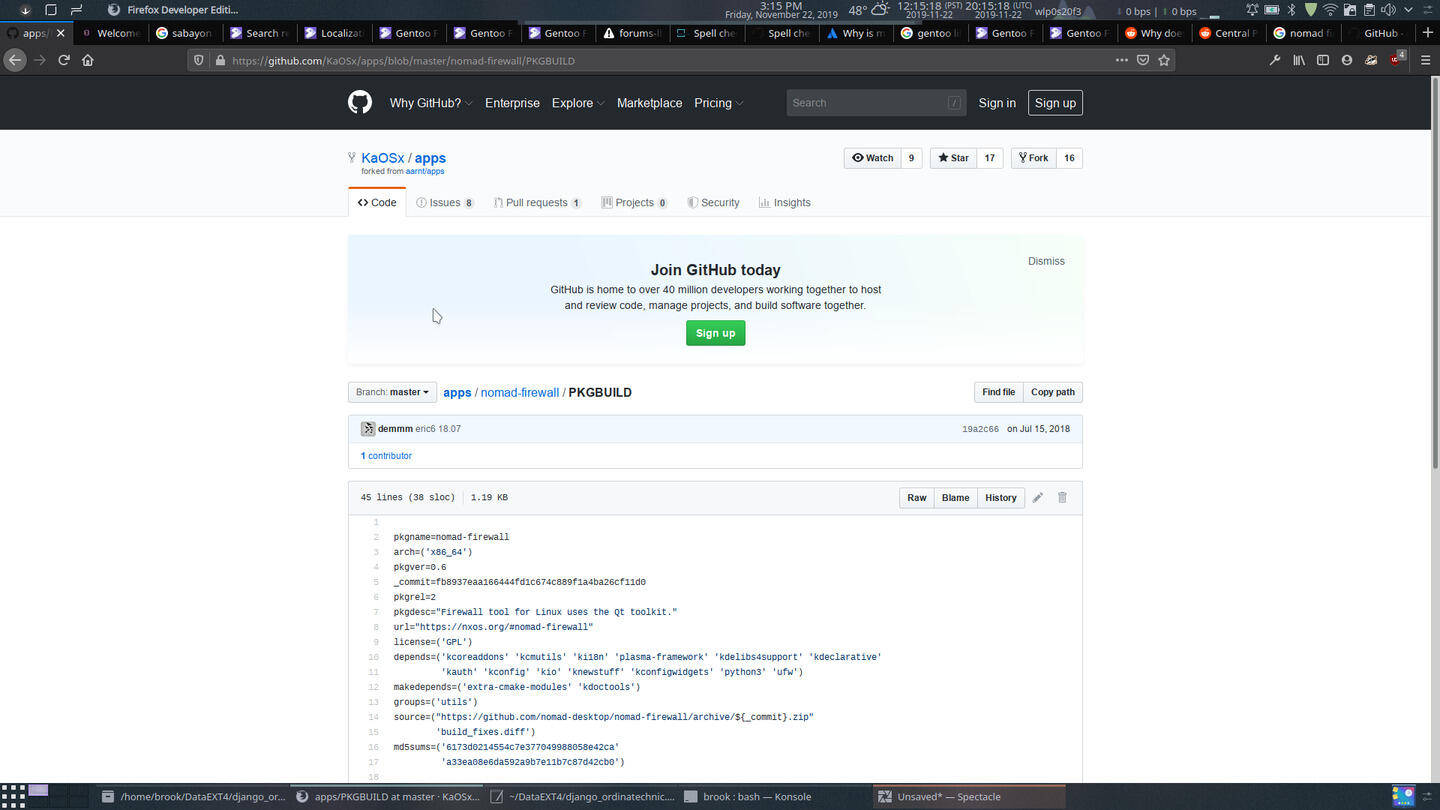Open the nomad-firewall breadcrumb link

(x=520, y=392)
